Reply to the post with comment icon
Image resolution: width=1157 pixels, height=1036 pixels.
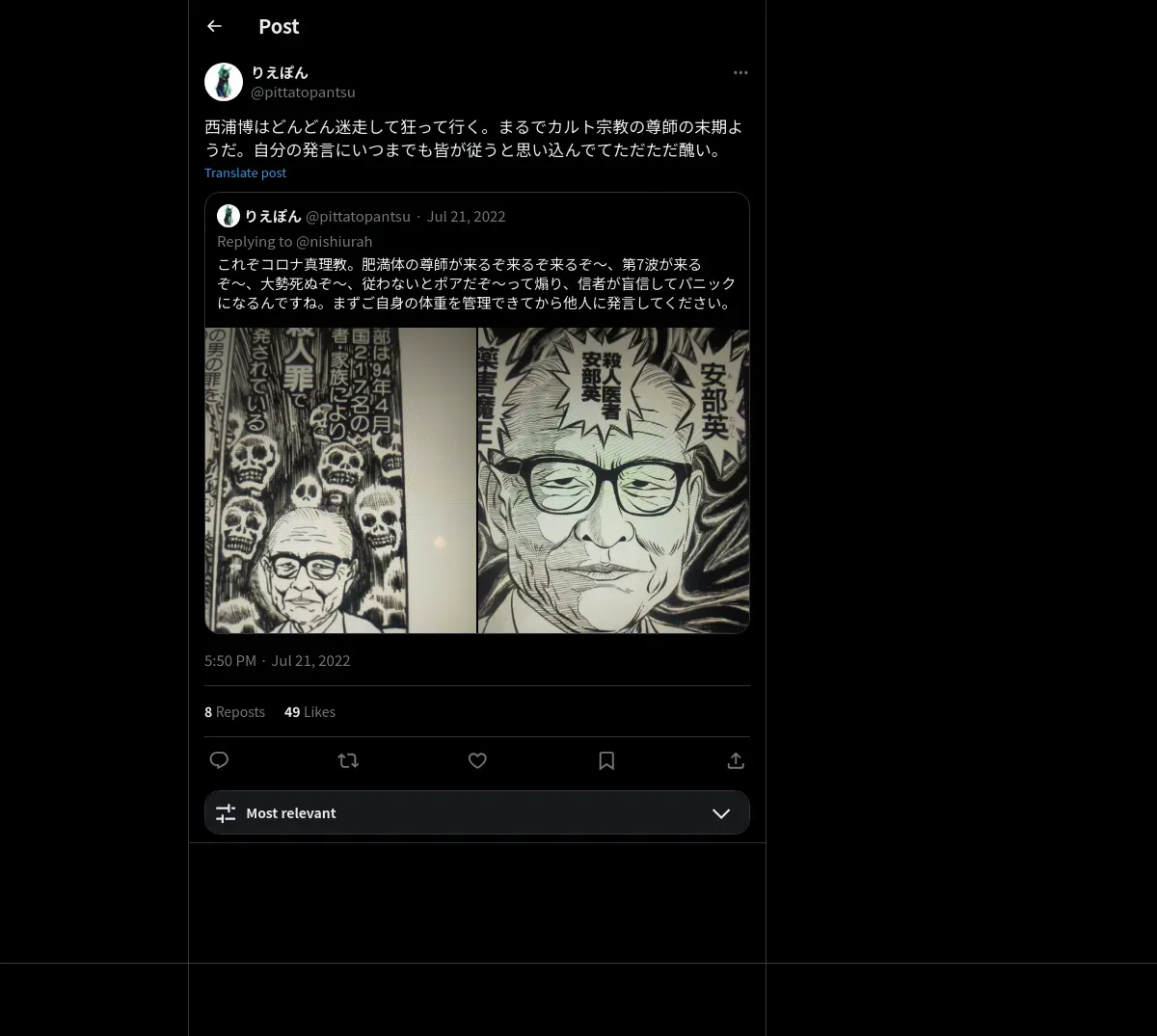[219, 760]
